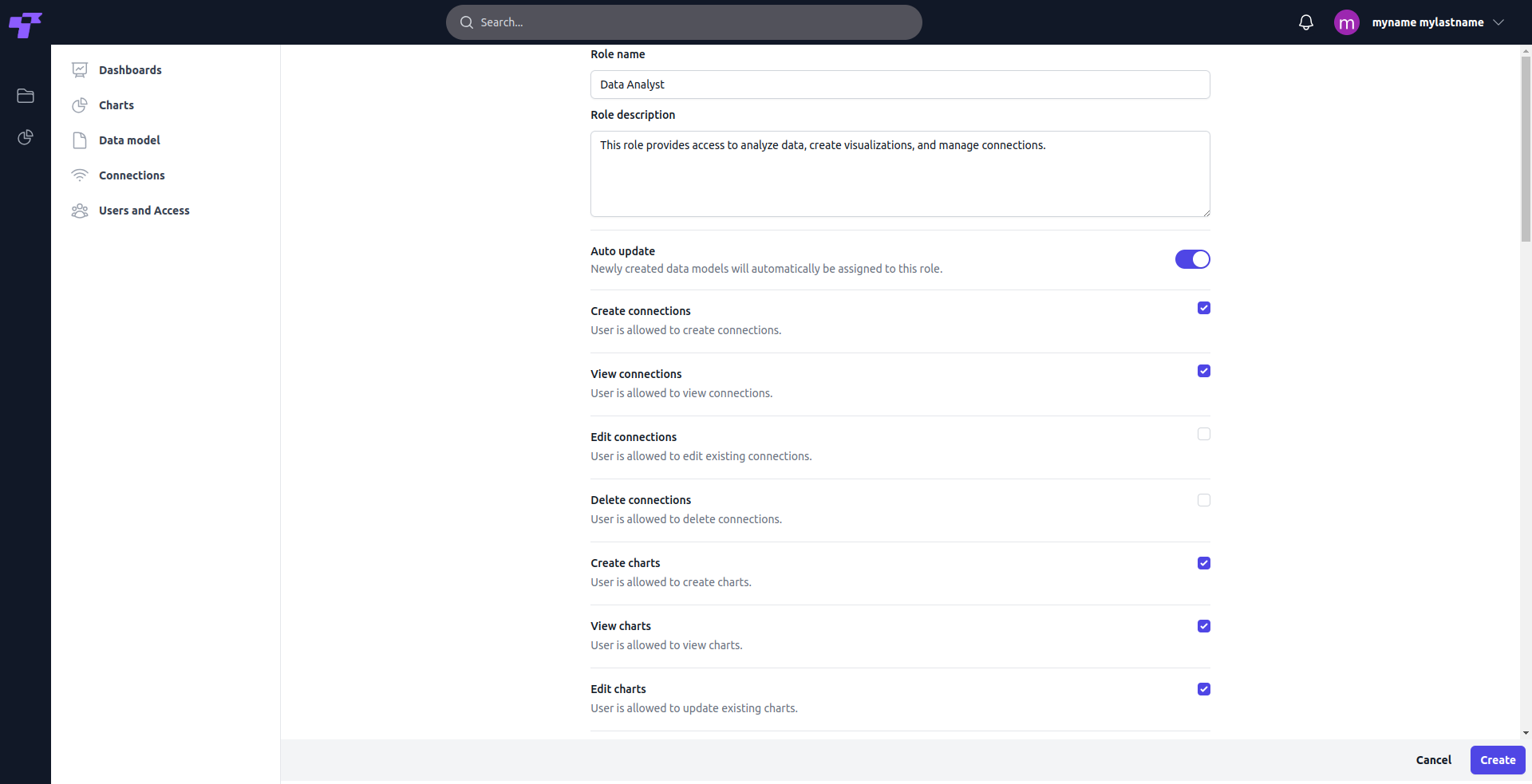This screenshot has height=784, width=1532.
Task: Uncheck the Create connections checkbox
Action: coord(1203,308)
